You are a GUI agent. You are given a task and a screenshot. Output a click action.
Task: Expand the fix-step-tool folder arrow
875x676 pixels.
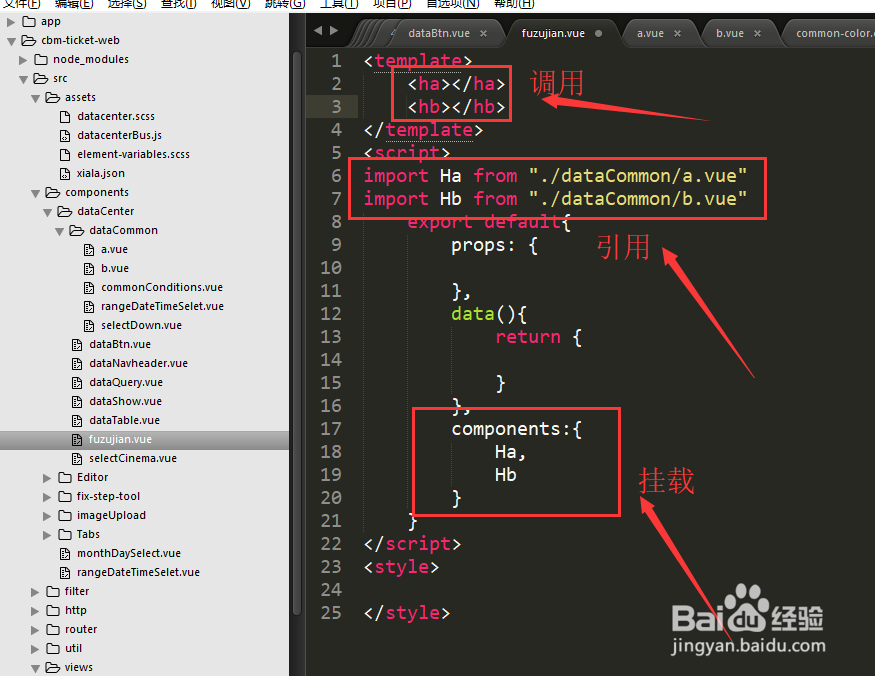47,497
